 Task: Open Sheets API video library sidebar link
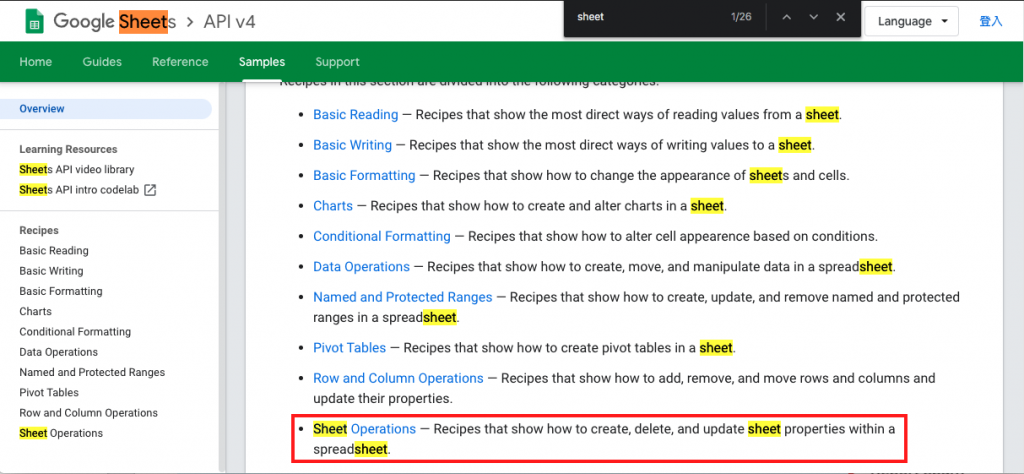point(76,170)
